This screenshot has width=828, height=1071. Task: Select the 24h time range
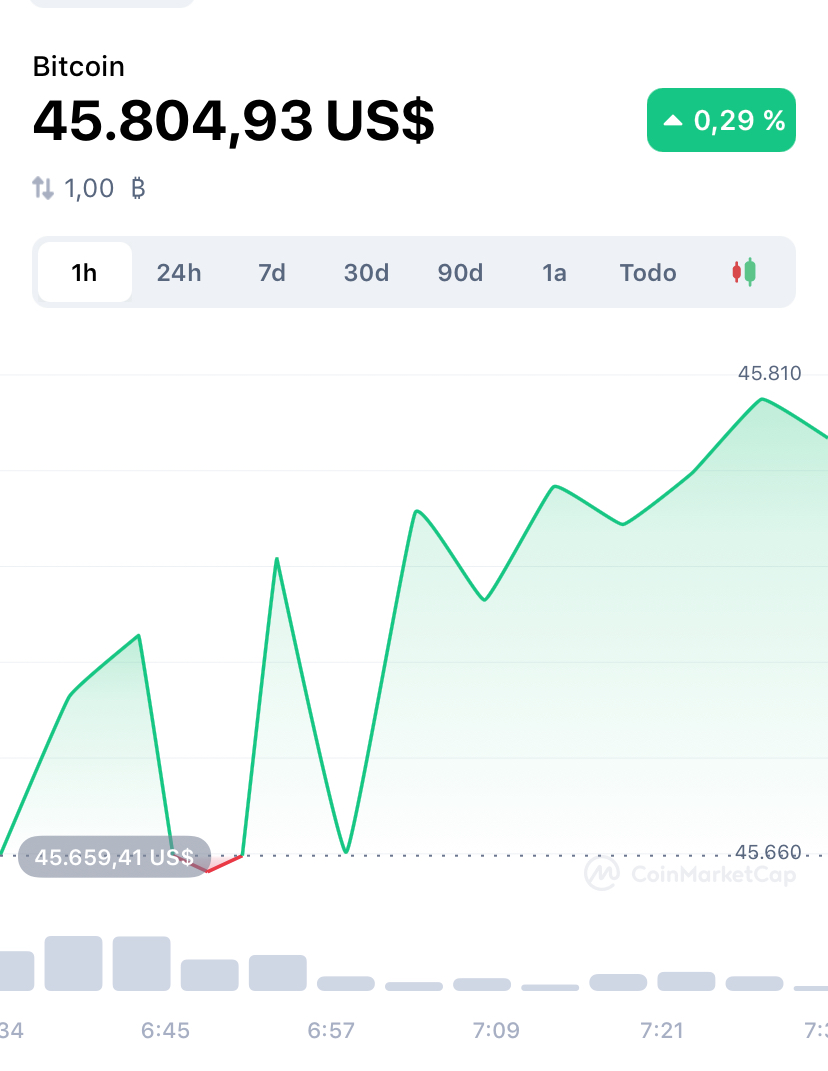[x=179, y=273]
